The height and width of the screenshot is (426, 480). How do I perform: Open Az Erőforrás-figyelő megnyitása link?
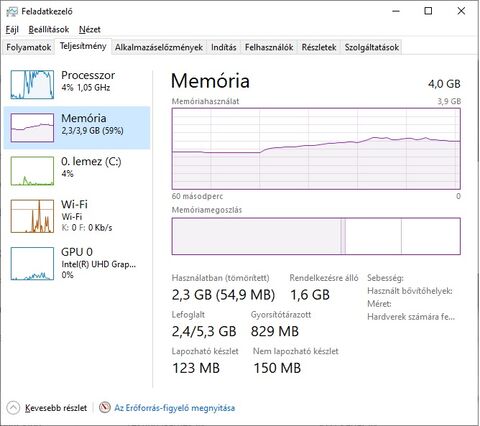tap(175, 408)
